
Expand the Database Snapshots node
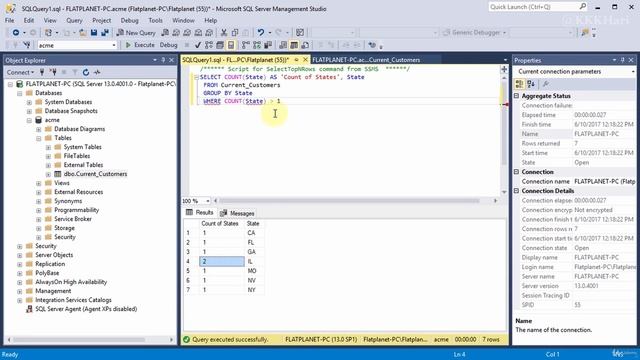29,111
